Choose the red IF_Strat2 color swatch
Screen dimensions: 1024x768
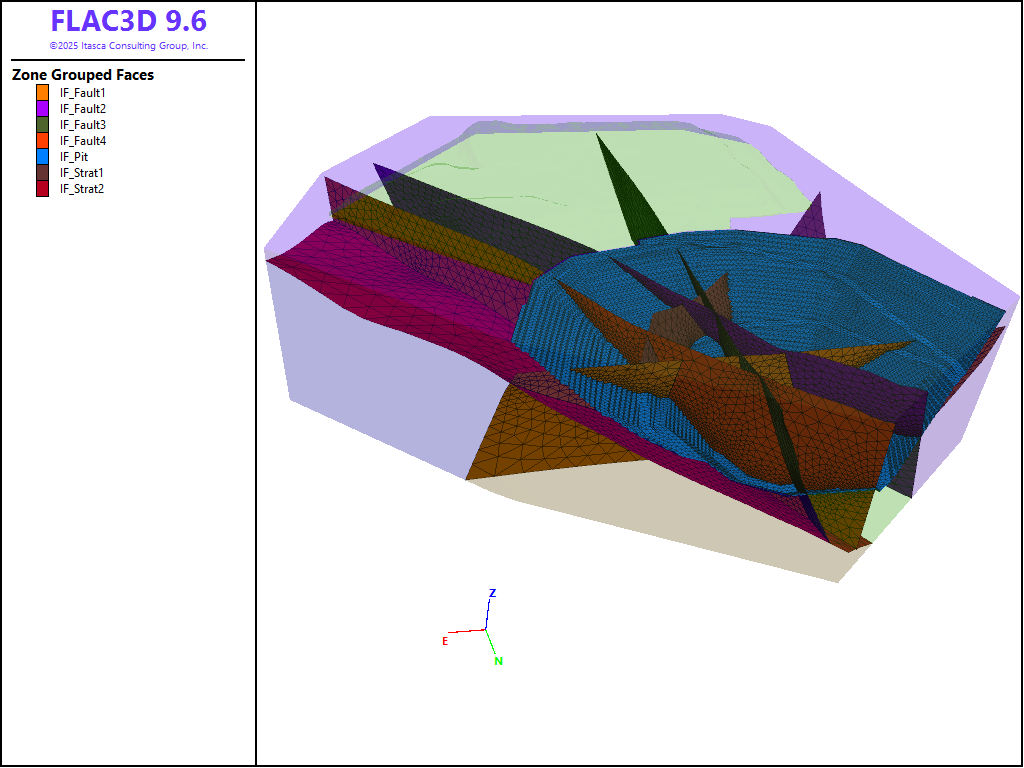point(42,189)
